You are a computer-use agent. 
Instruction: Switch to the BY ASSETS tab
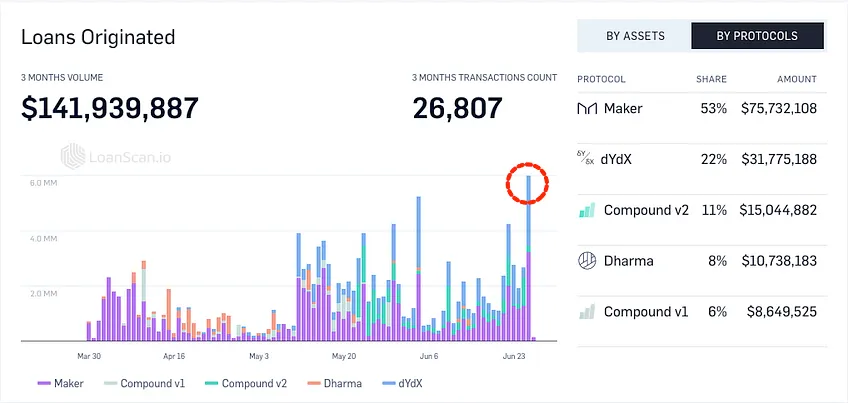tap(635, 36)
